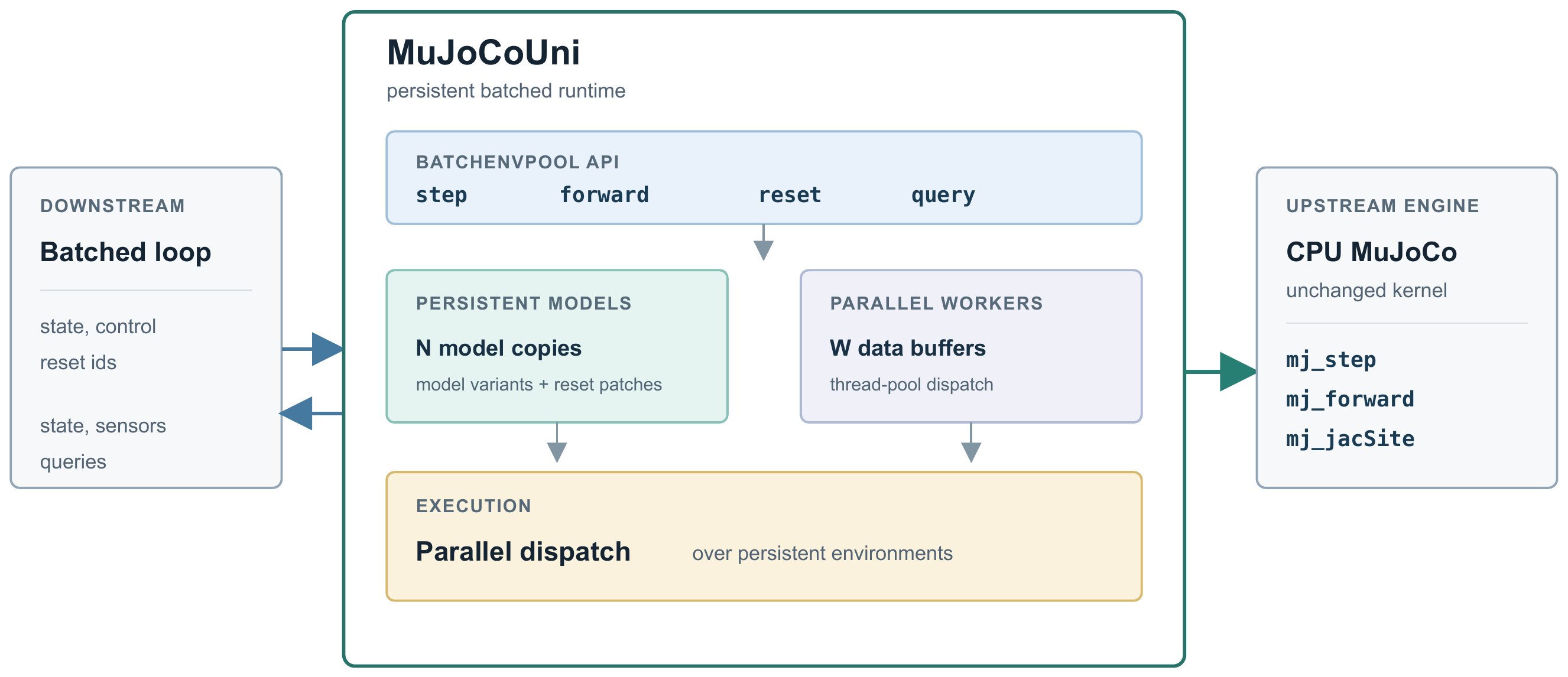Viewport: 1568px width, 677px height.
Task: Click the mj_step function label
Action: tap(1330, 360)
